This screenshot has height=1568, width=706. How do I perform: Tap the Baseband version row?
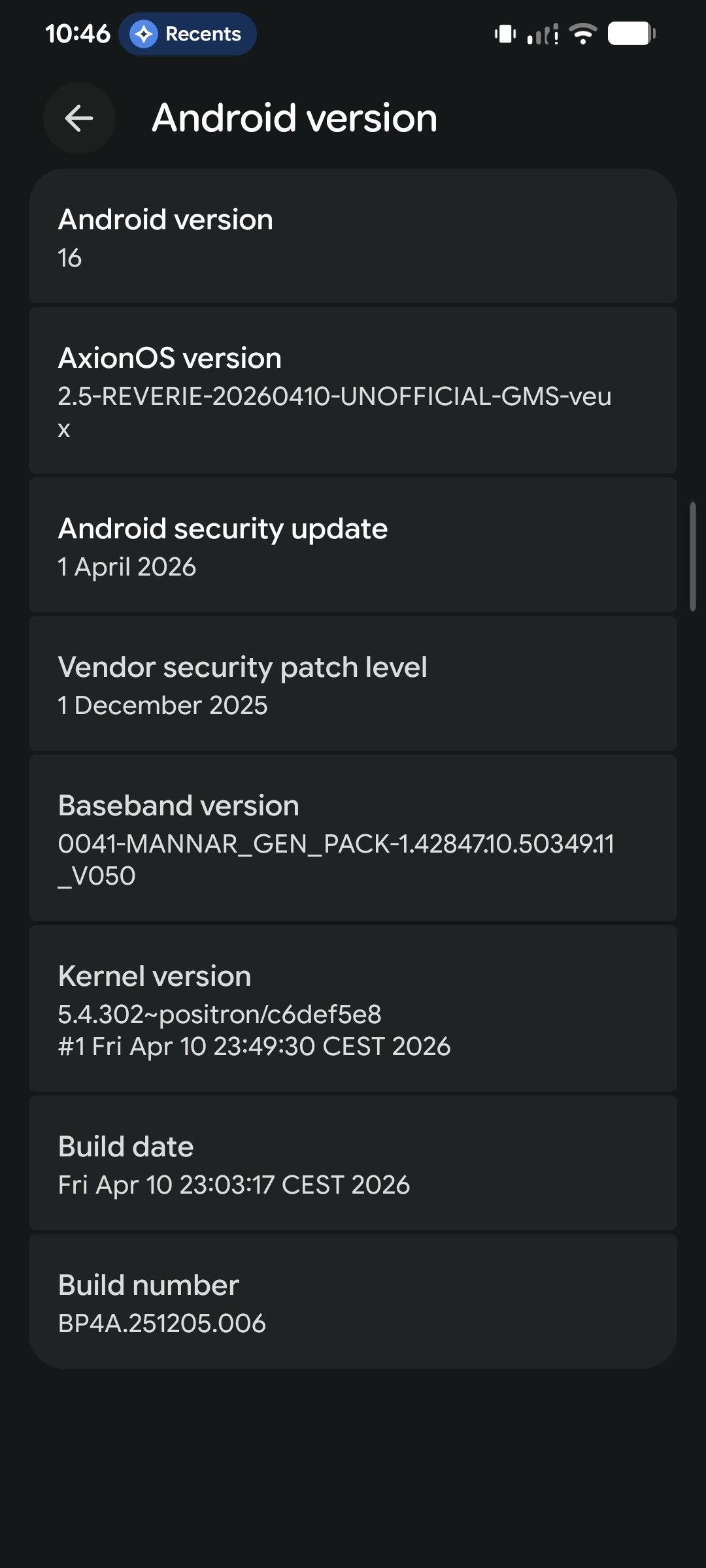353,838
